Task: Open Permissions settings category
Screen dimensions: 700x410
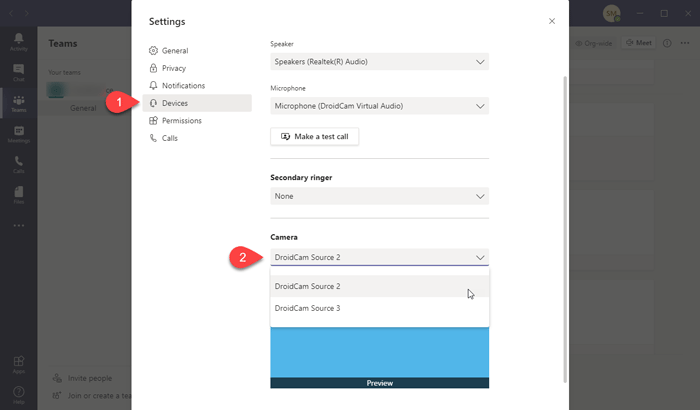Action: click(197, 121)
